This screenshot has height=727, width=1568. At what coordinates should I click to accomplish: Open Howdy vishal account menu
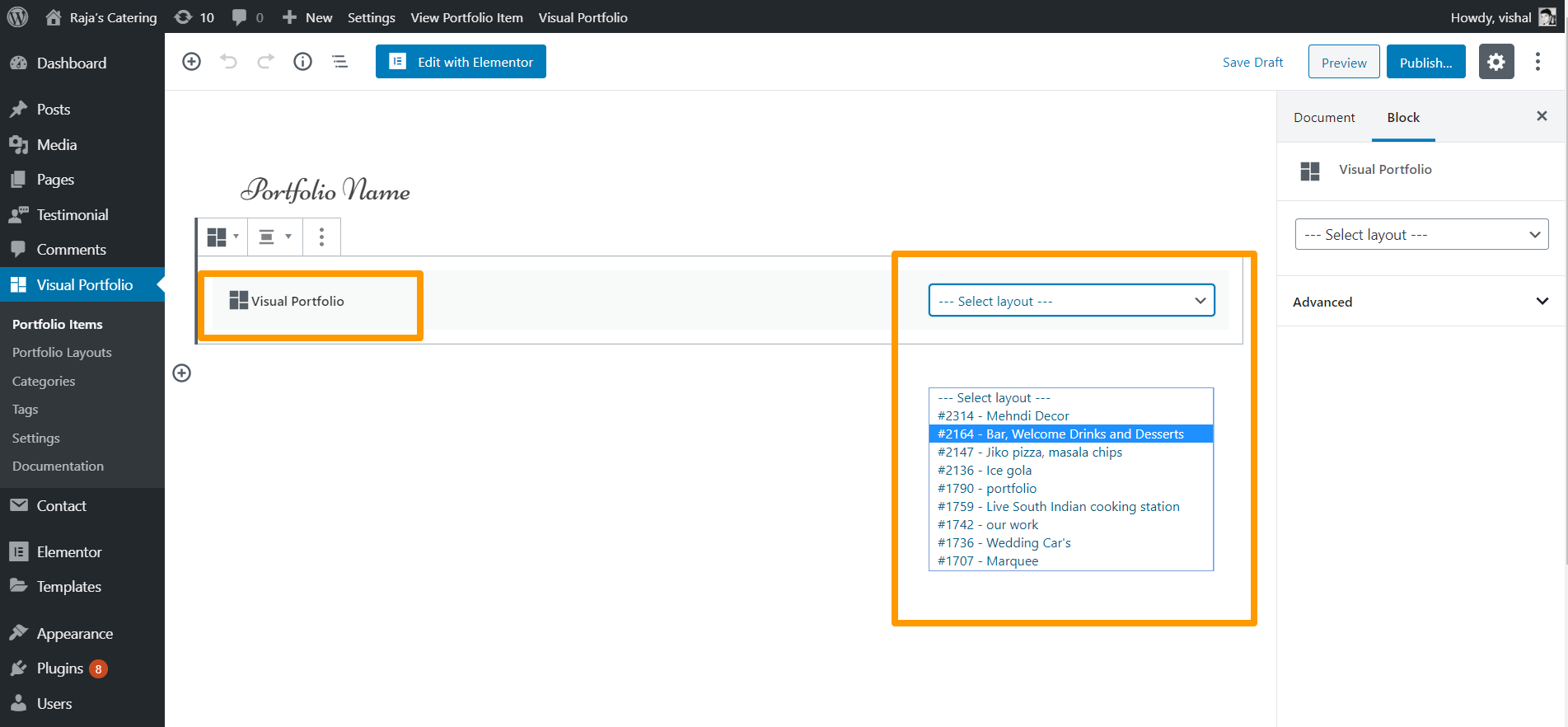[1503, 17]
